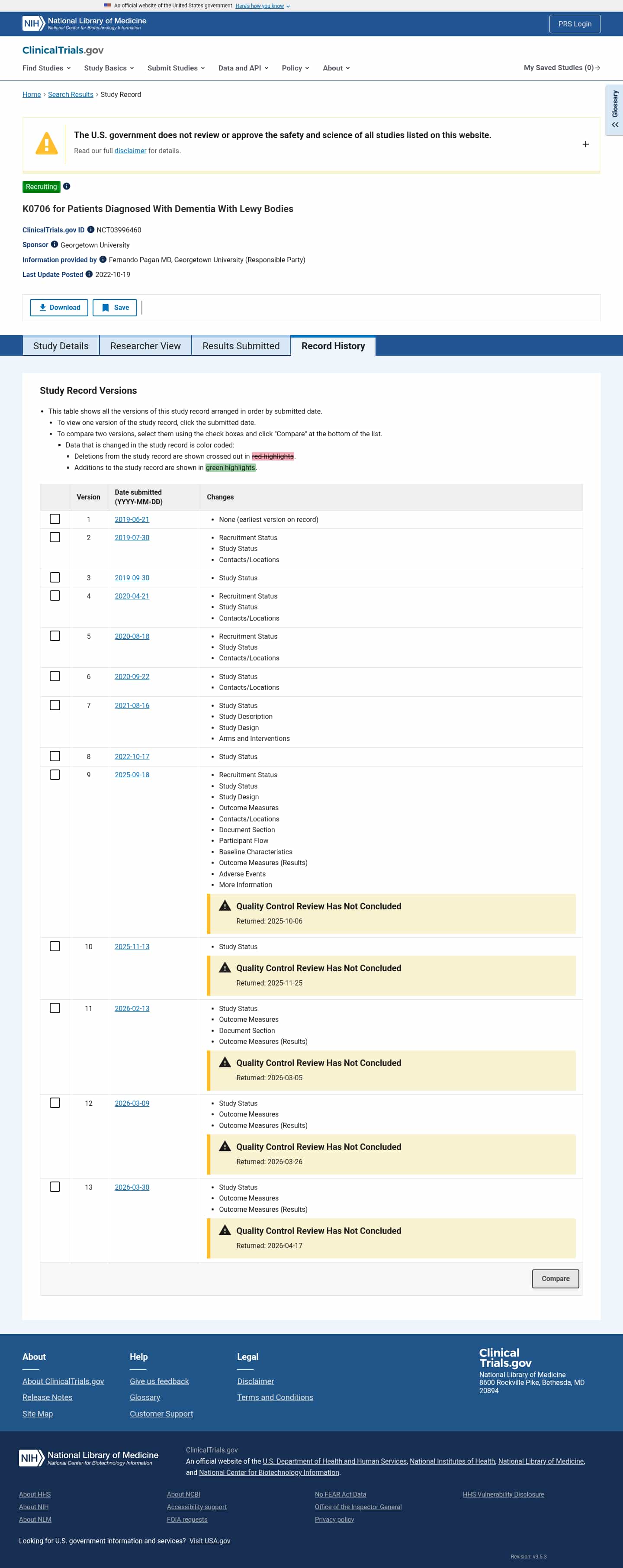Viewport: 623px width, 1568px height.
Task: Open the Policy dropdown menu
Action: point(295,68)
